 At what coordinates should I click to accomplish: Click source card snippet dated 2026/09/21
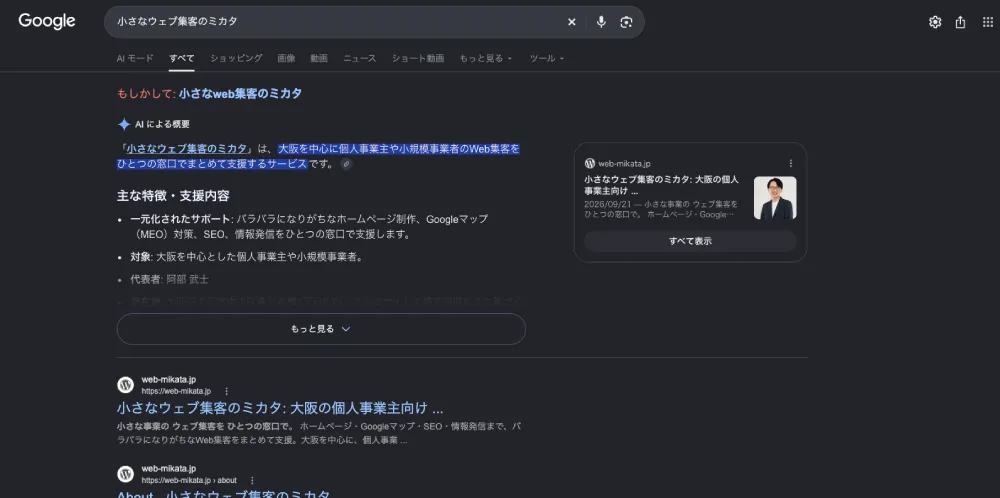661,210
